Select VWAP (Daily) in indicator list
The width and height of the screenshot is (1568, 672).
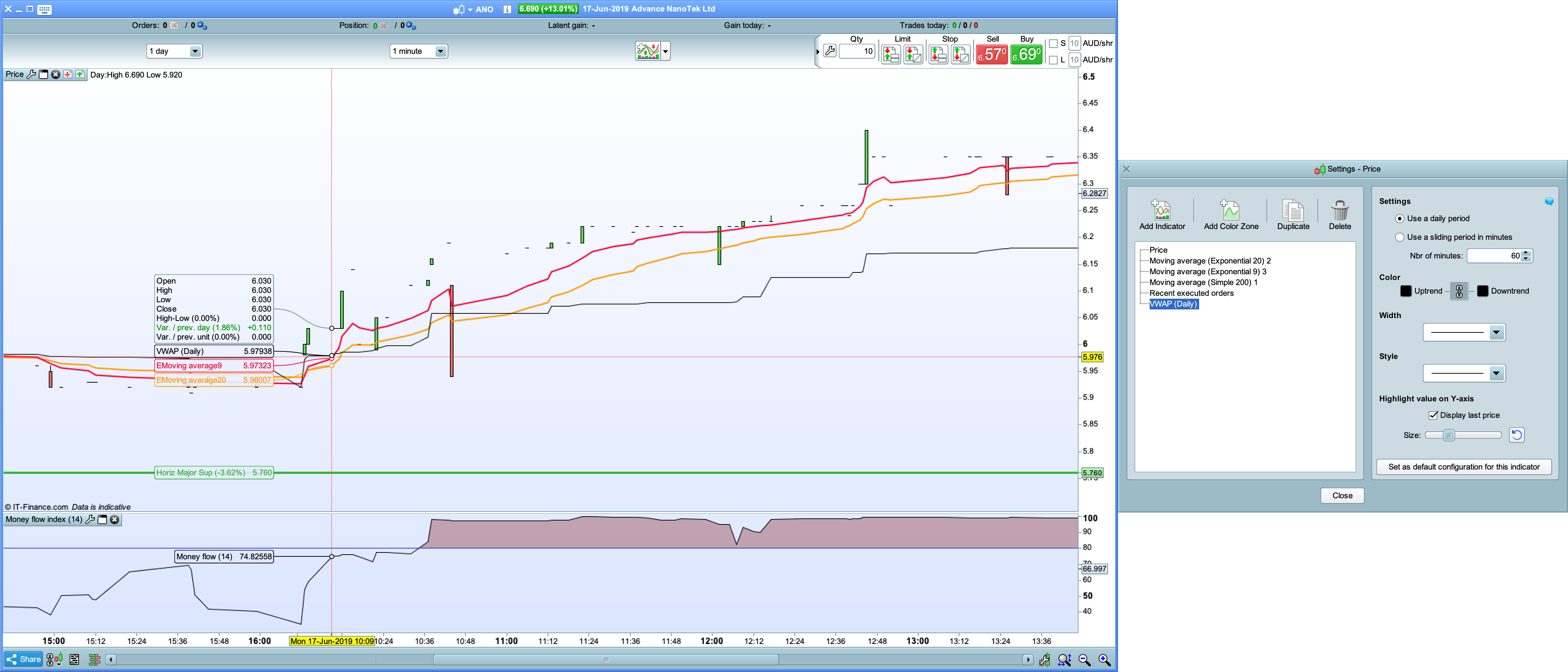[x=1173, y=304]
